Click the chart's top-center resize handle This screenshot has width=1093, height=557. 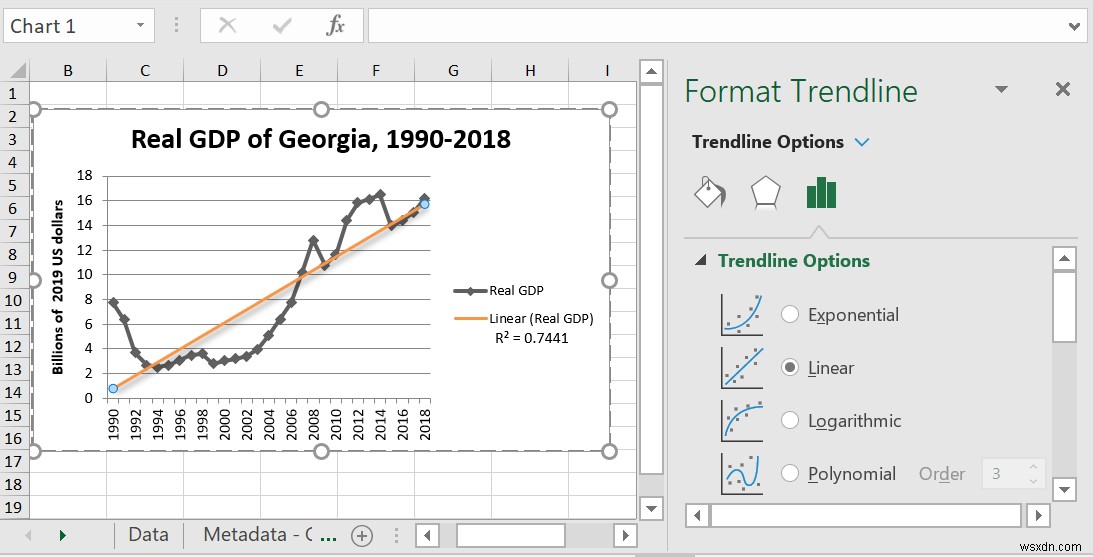[x=321, y=109]
